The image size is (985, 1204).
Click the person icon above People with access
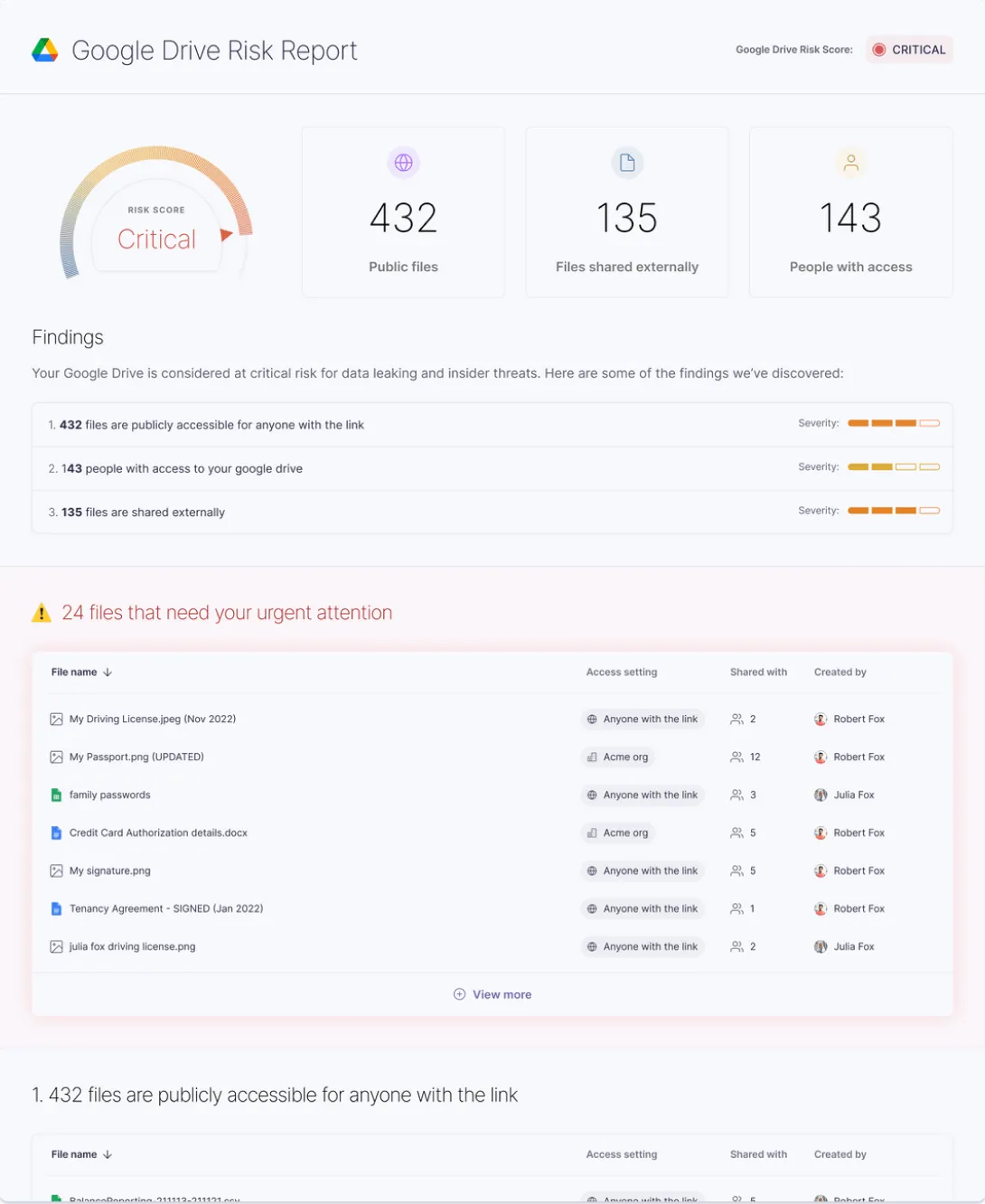(850, 163)
